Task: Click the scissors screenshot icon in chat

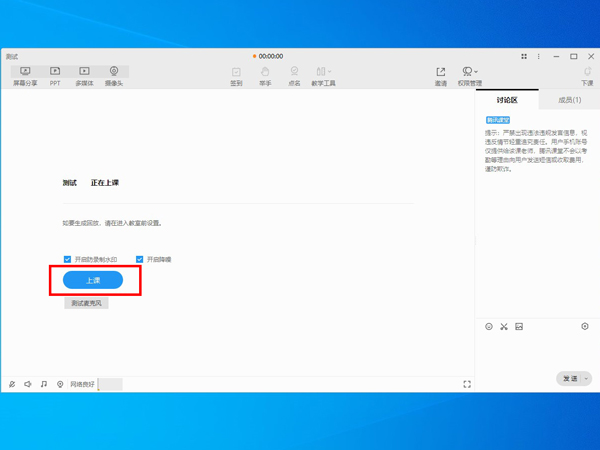Action: point(504,327)
